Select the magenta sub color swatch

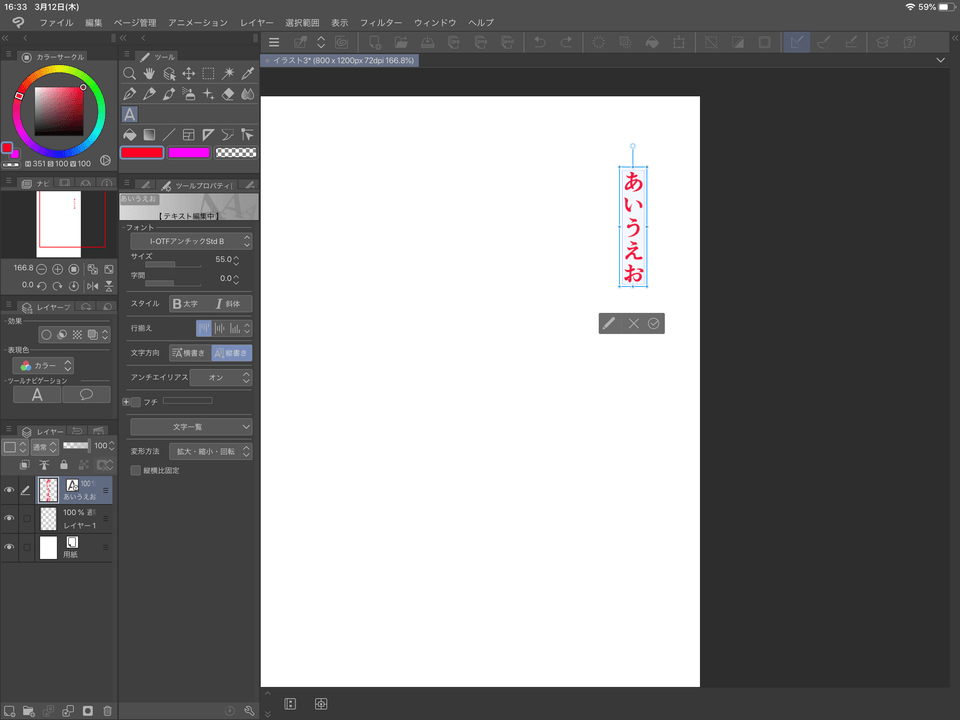[x=189, y=153]
